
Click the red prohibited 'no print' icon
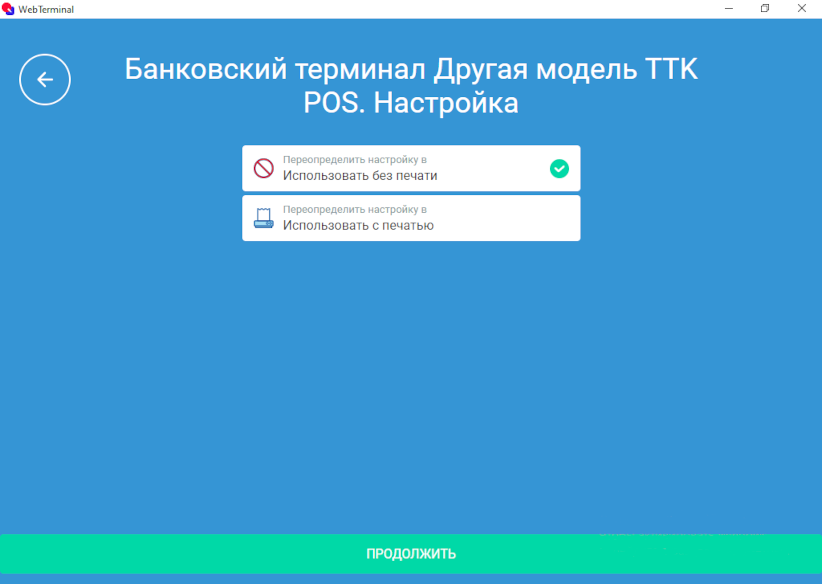263,168
